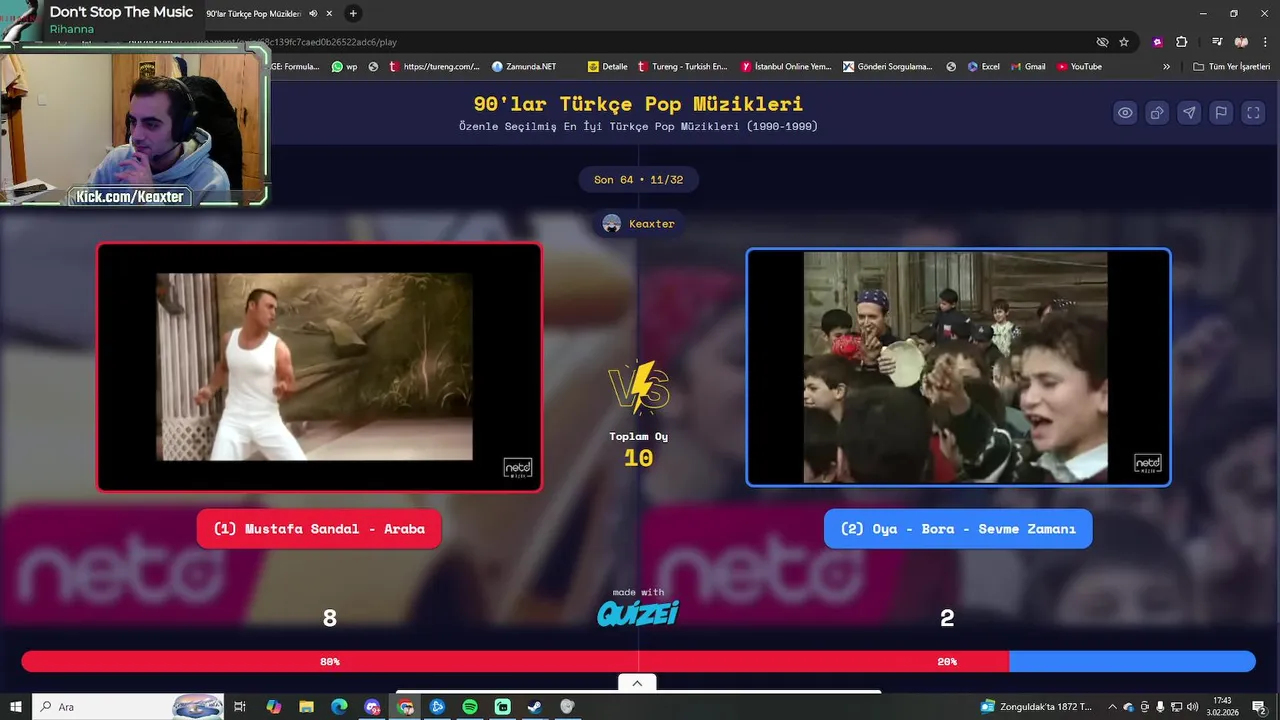Click the Kick.com/Keaxter overlay label
Image resolution: width=1280 pixels, height=720 pixels.
[x=130, y=197]
